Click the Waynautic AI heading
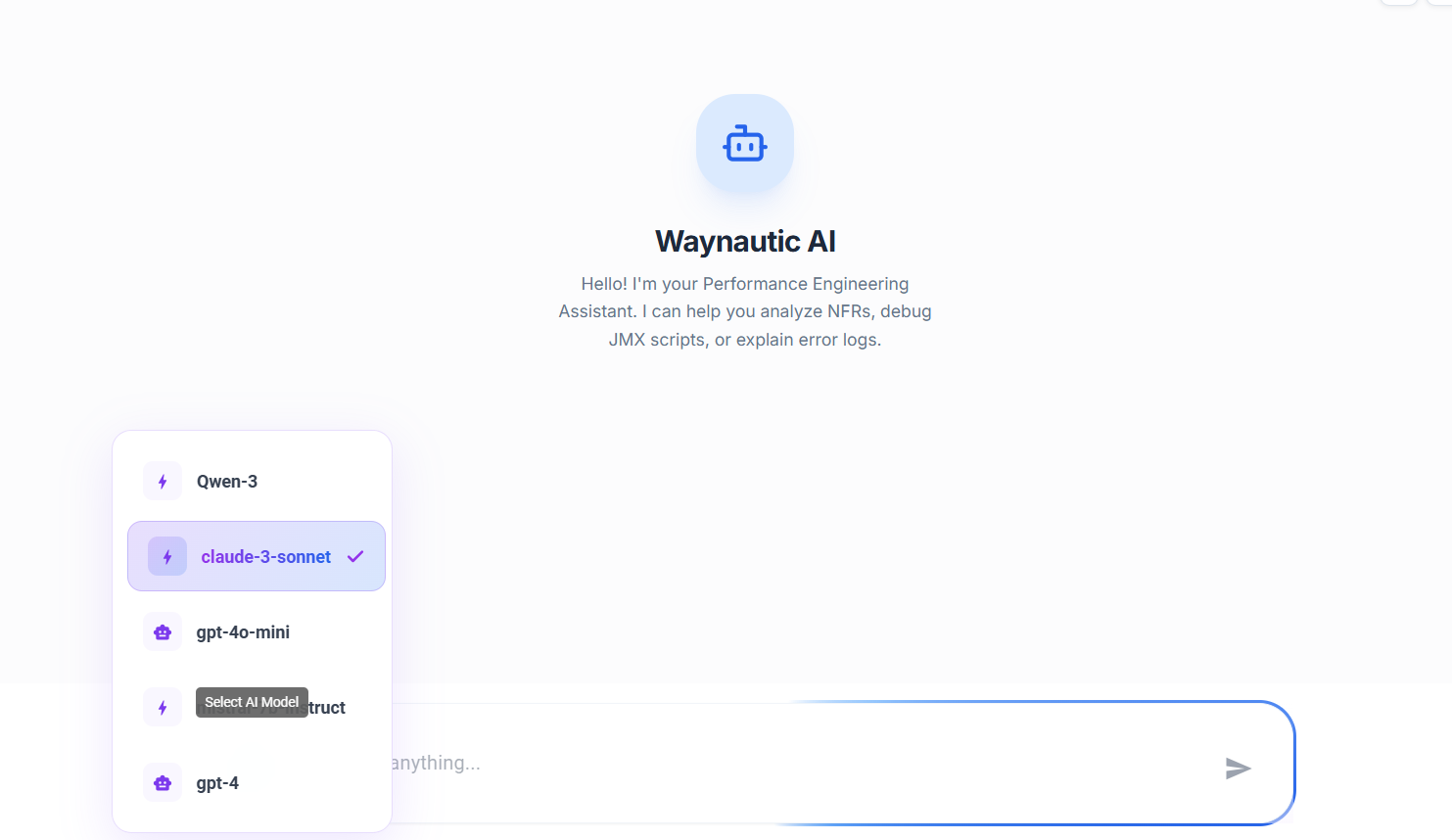 coord(744,241)
